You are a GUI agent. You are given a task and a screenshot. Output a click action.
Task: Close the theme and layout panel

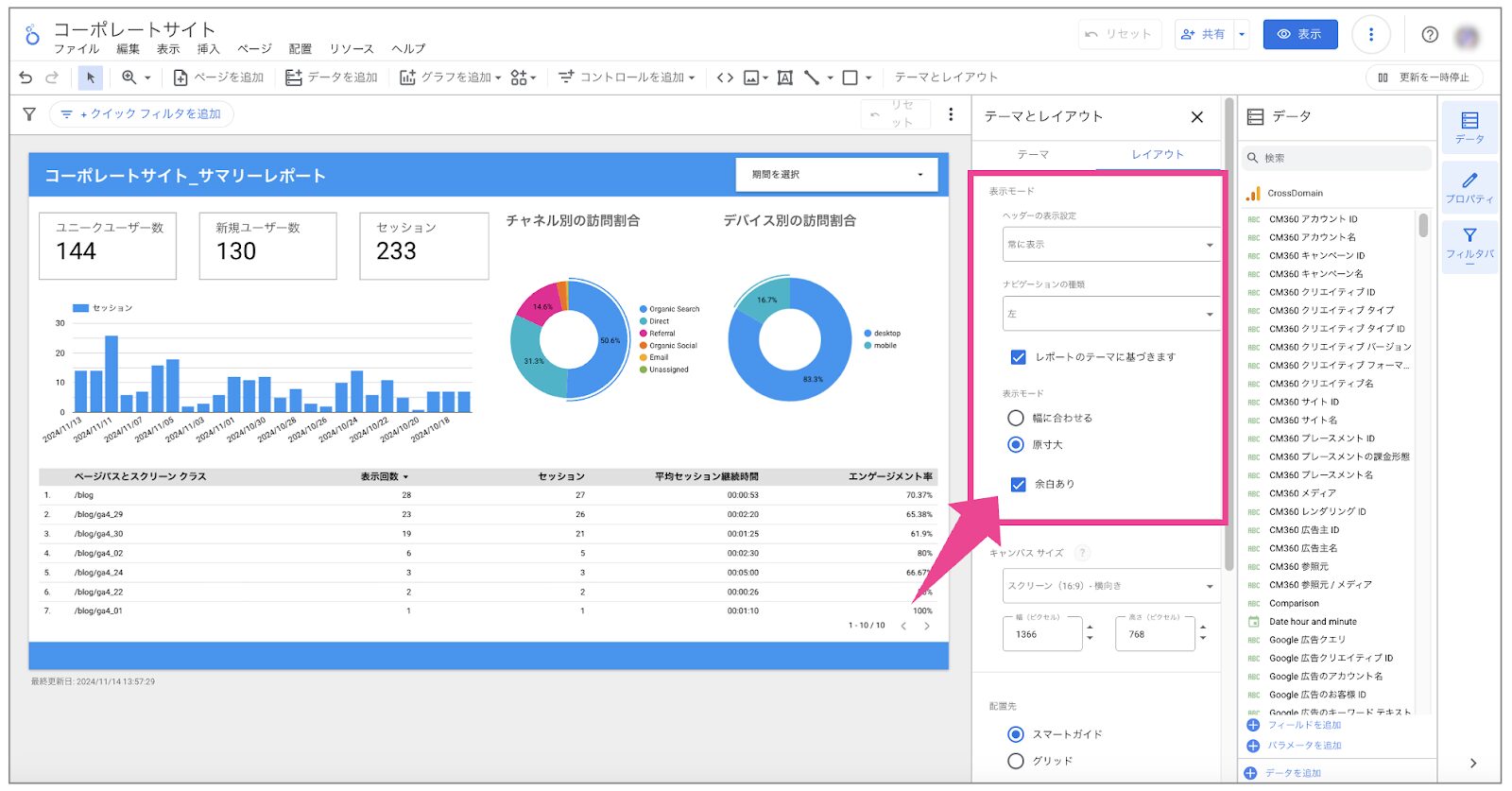click(1197, 117)
